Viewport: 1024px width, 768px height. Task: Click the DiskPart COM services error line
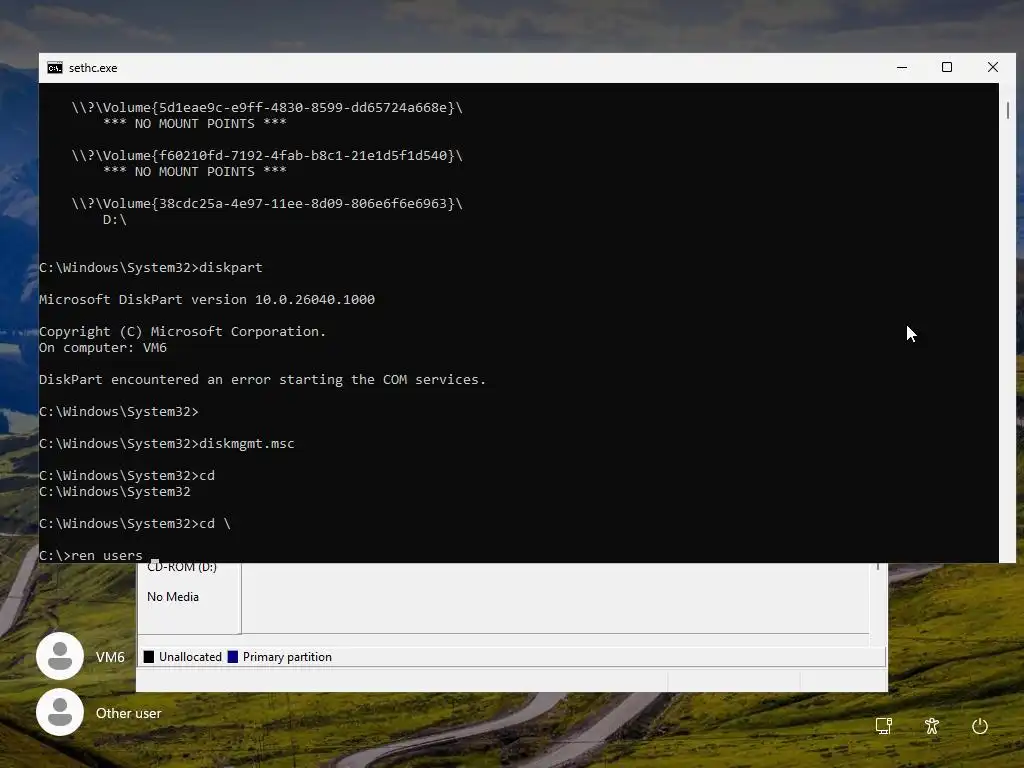(263, 379)
